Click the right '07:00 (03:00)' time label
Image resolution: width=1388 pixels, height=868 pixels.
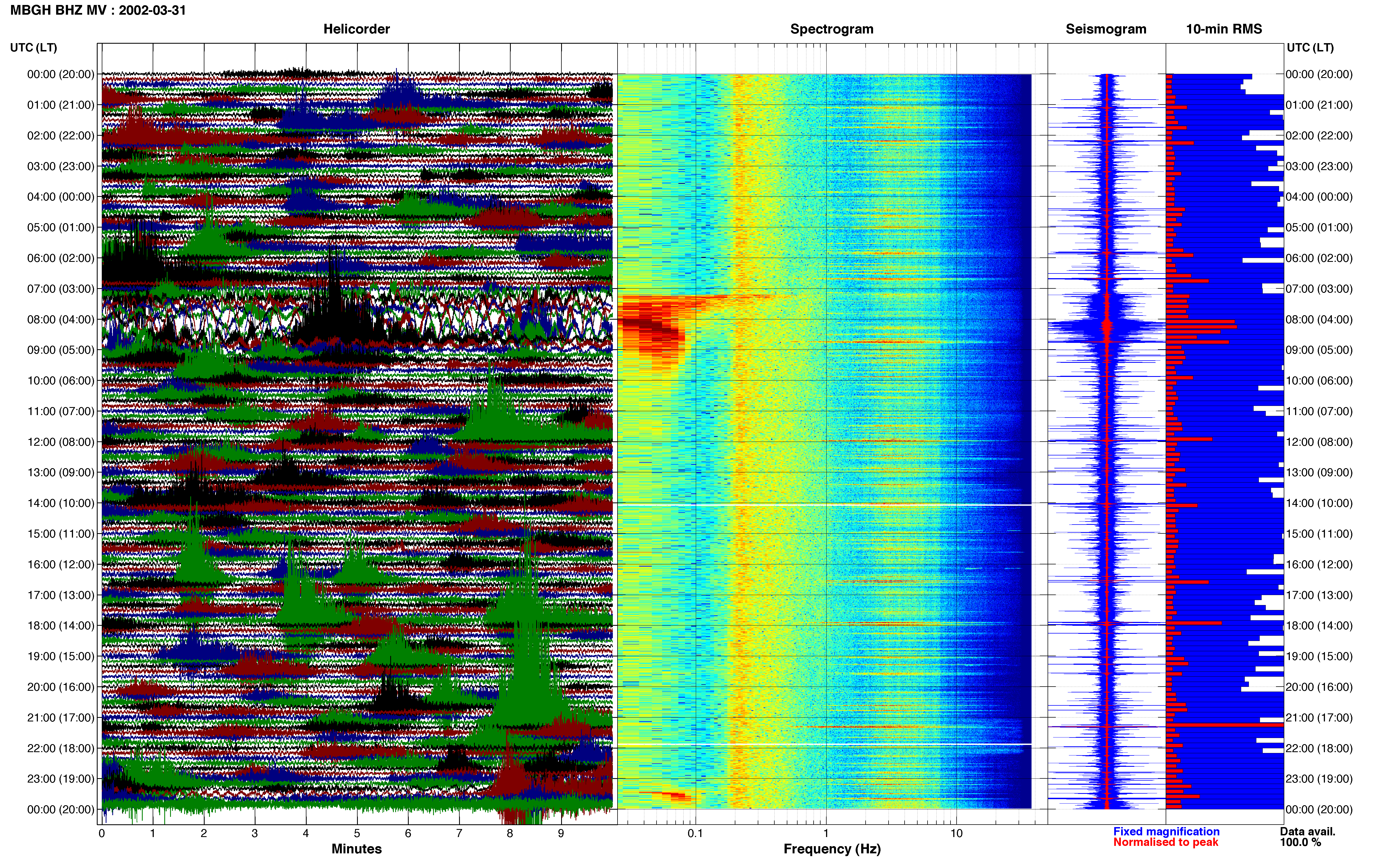(x=1319, y=289)
